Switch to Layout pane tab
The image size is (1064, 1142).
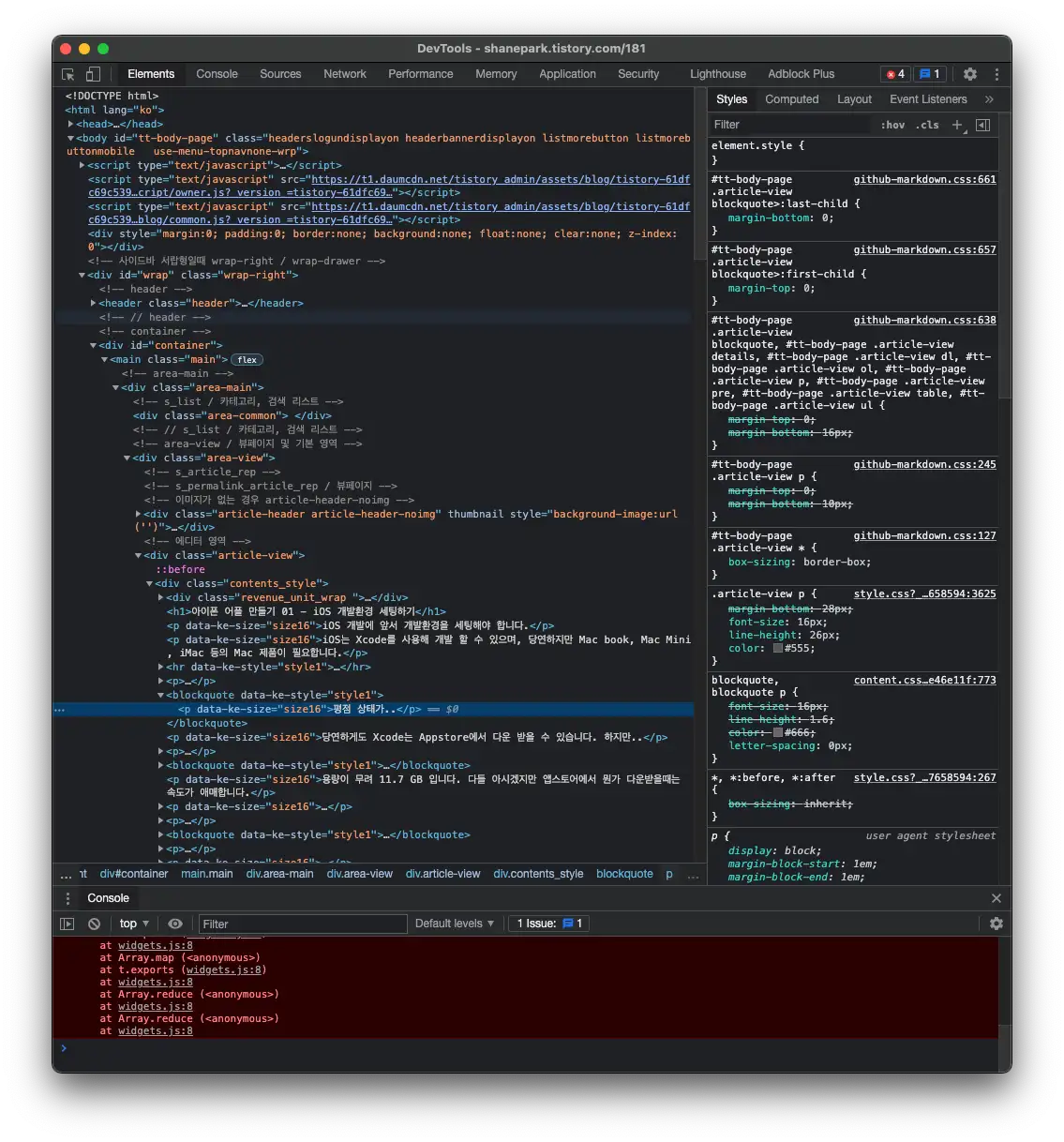[x=854, y=99]
